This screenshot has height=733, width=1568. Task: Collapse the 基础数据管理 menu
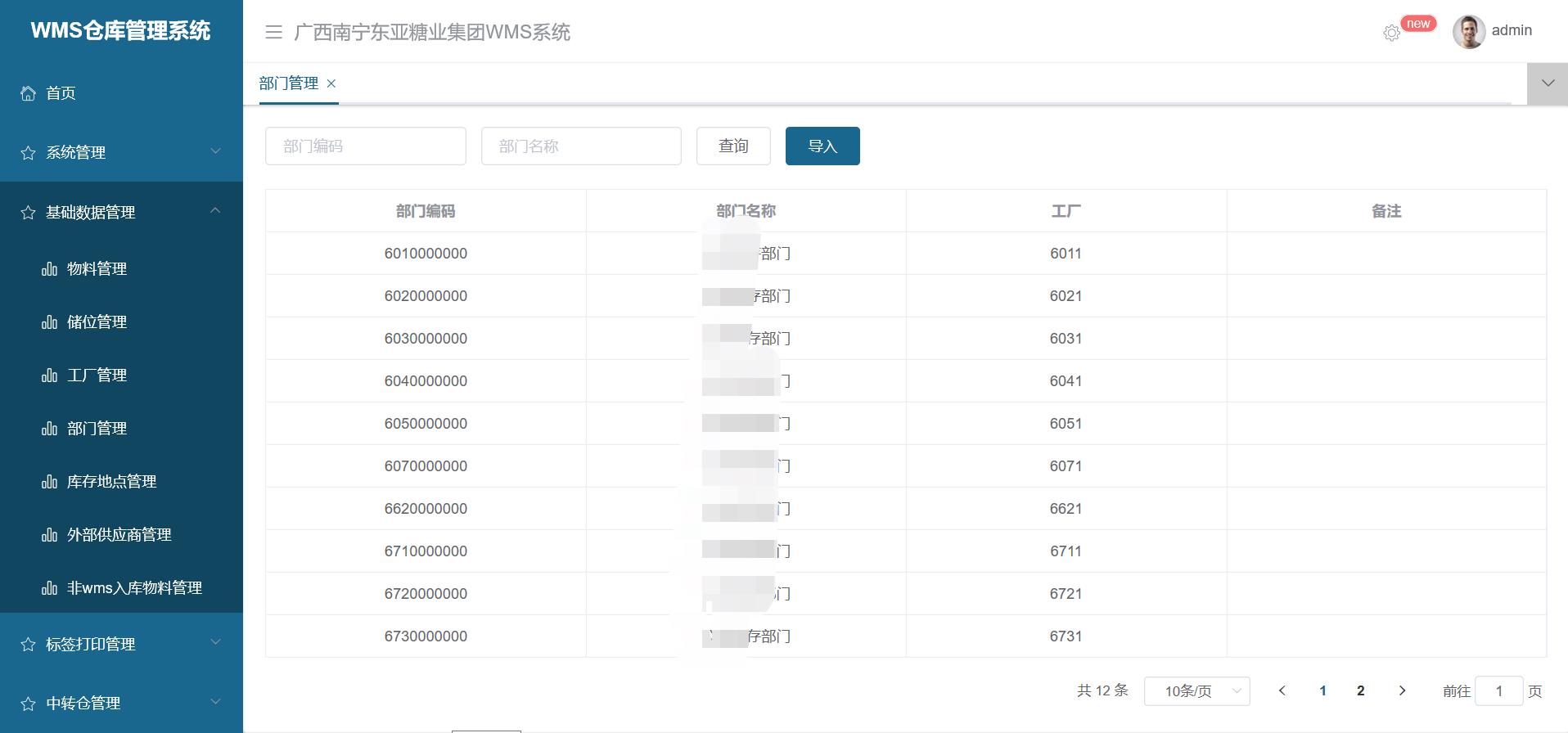pyautogui.click(x=215, y=211)
